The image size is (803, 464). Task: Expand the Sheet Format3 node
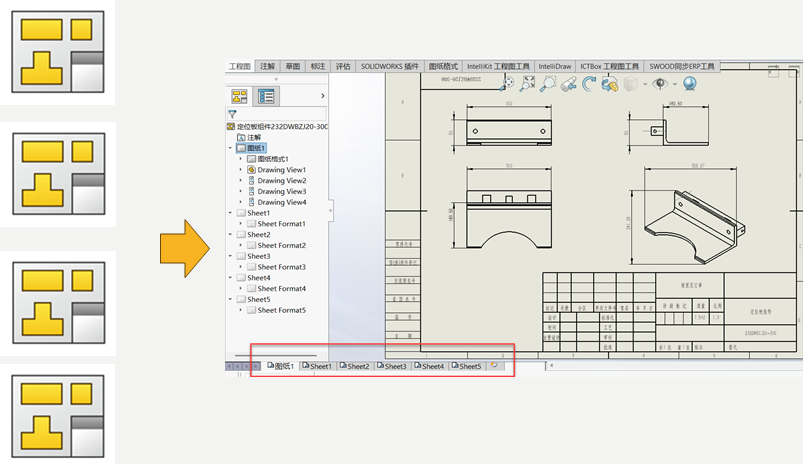(241, 267)
